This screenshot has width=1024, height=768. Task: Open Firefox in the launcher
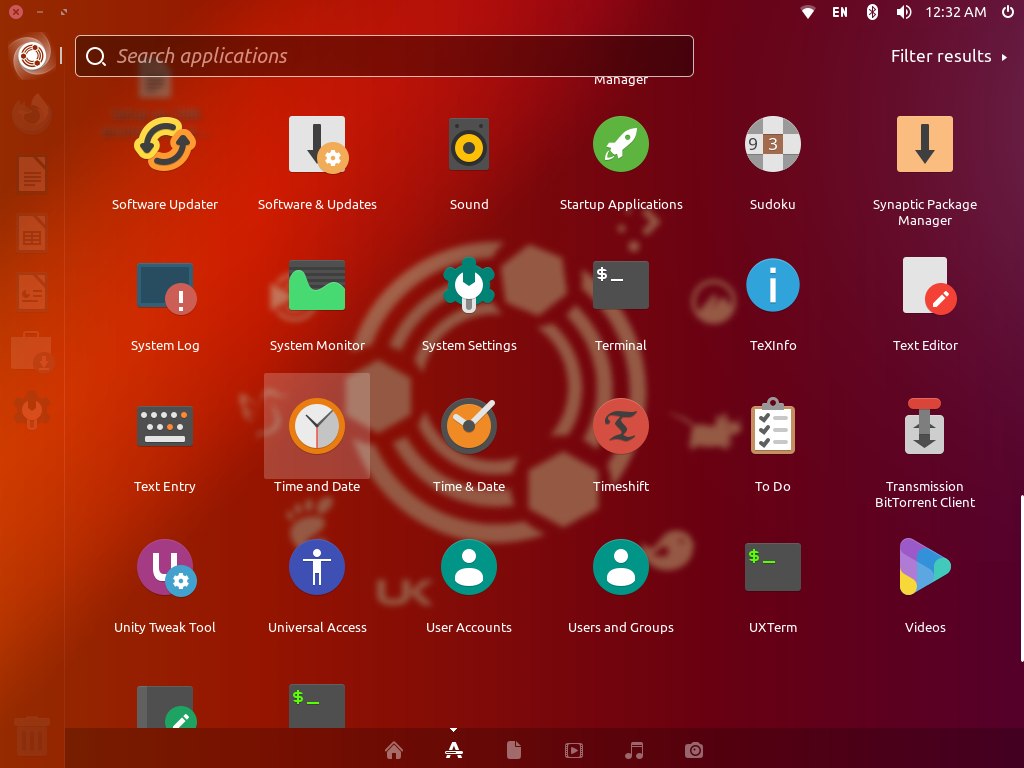pos(31,114)
